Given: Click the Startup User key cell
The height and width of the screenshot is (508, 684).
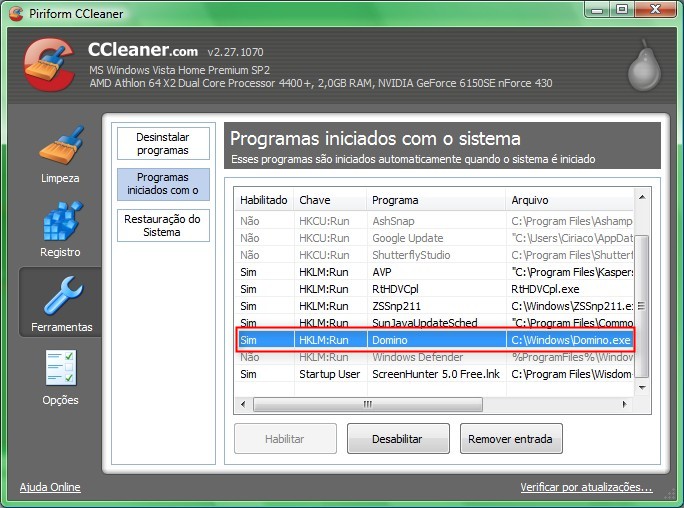Looking at the screenshot, I should click(330, 374).
